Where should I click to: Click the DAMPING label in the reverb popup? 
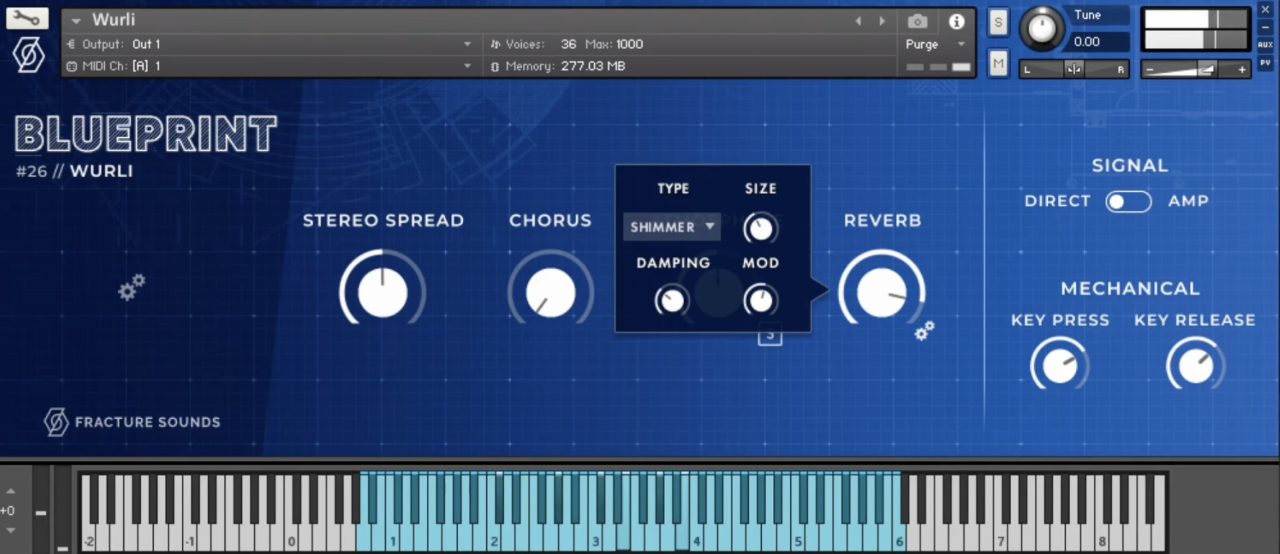pyautogui.click(x=673, y=263)
